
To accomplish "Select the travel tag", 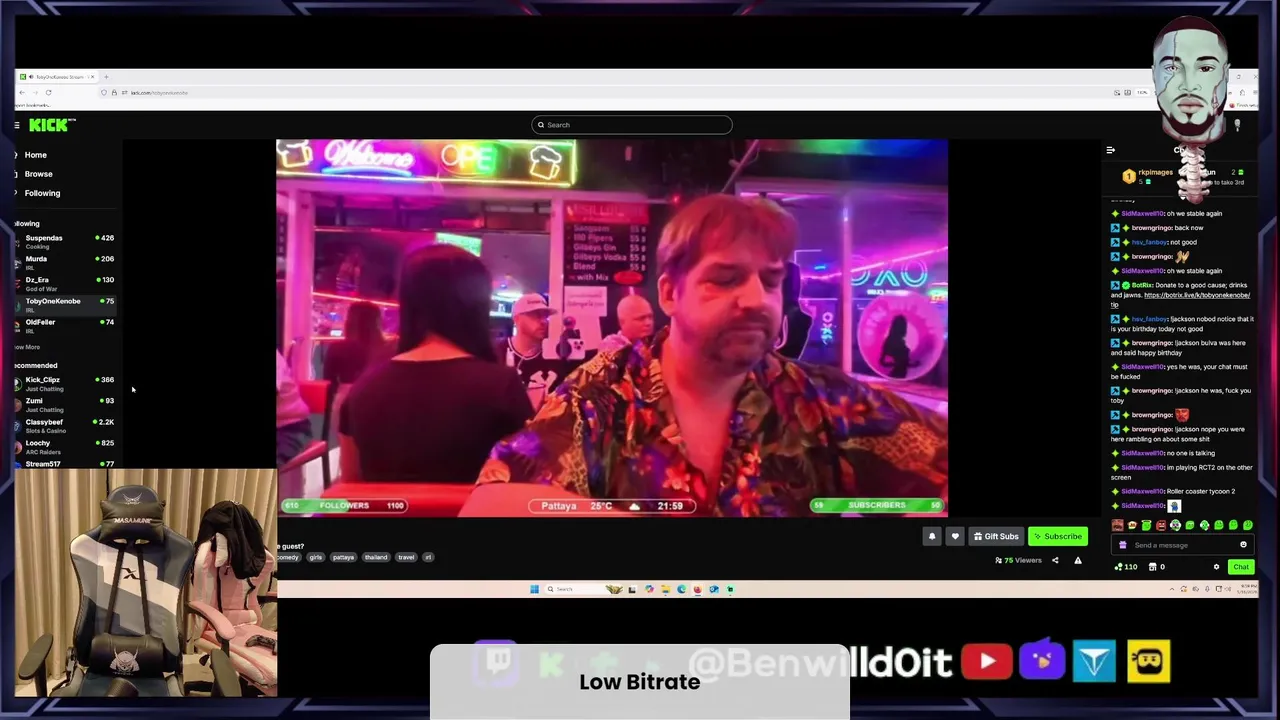I will (406, 557).
